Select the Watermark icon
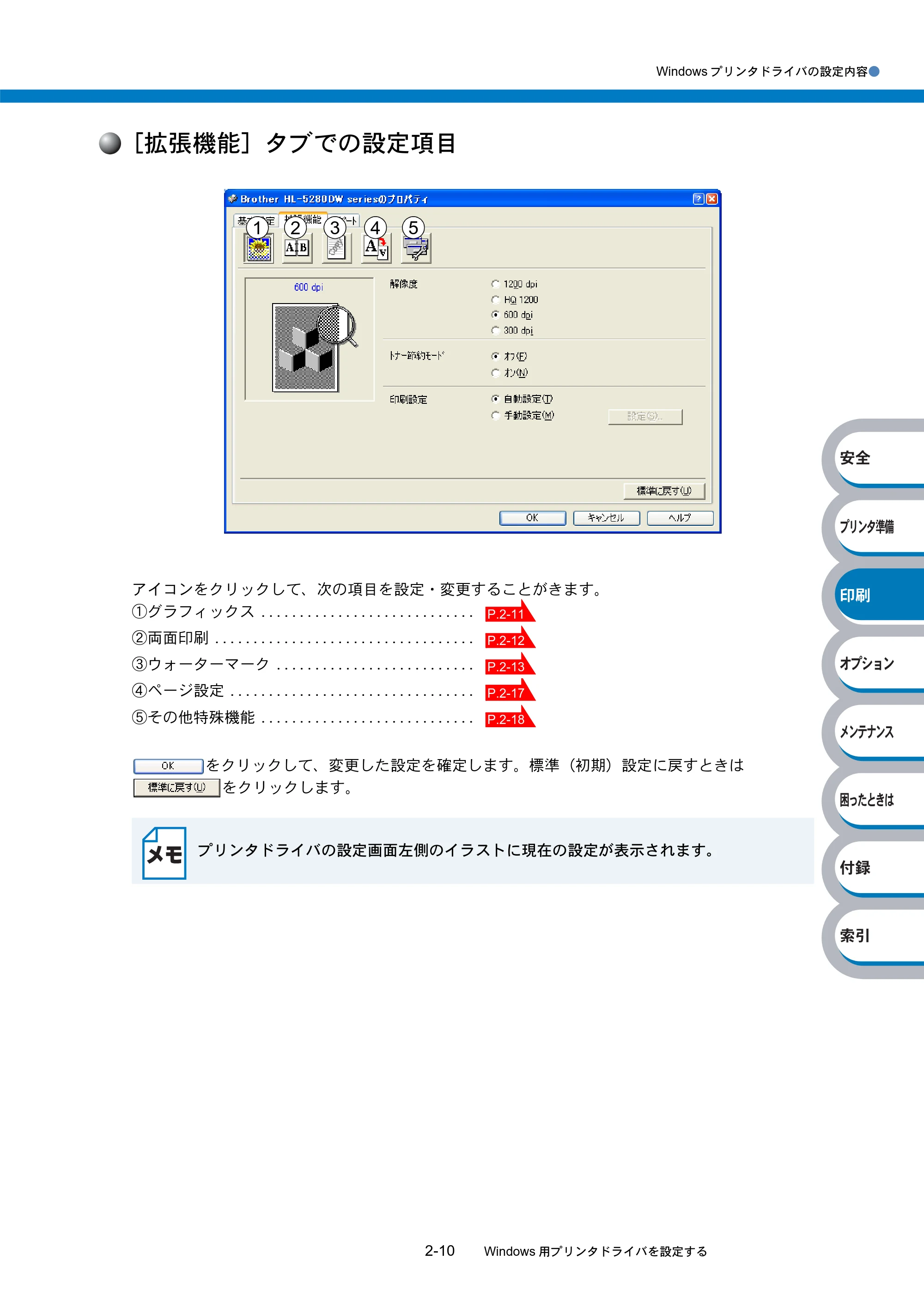Image resolution: width=924 pixels, height=1308 pixels. tap(336, 249)
